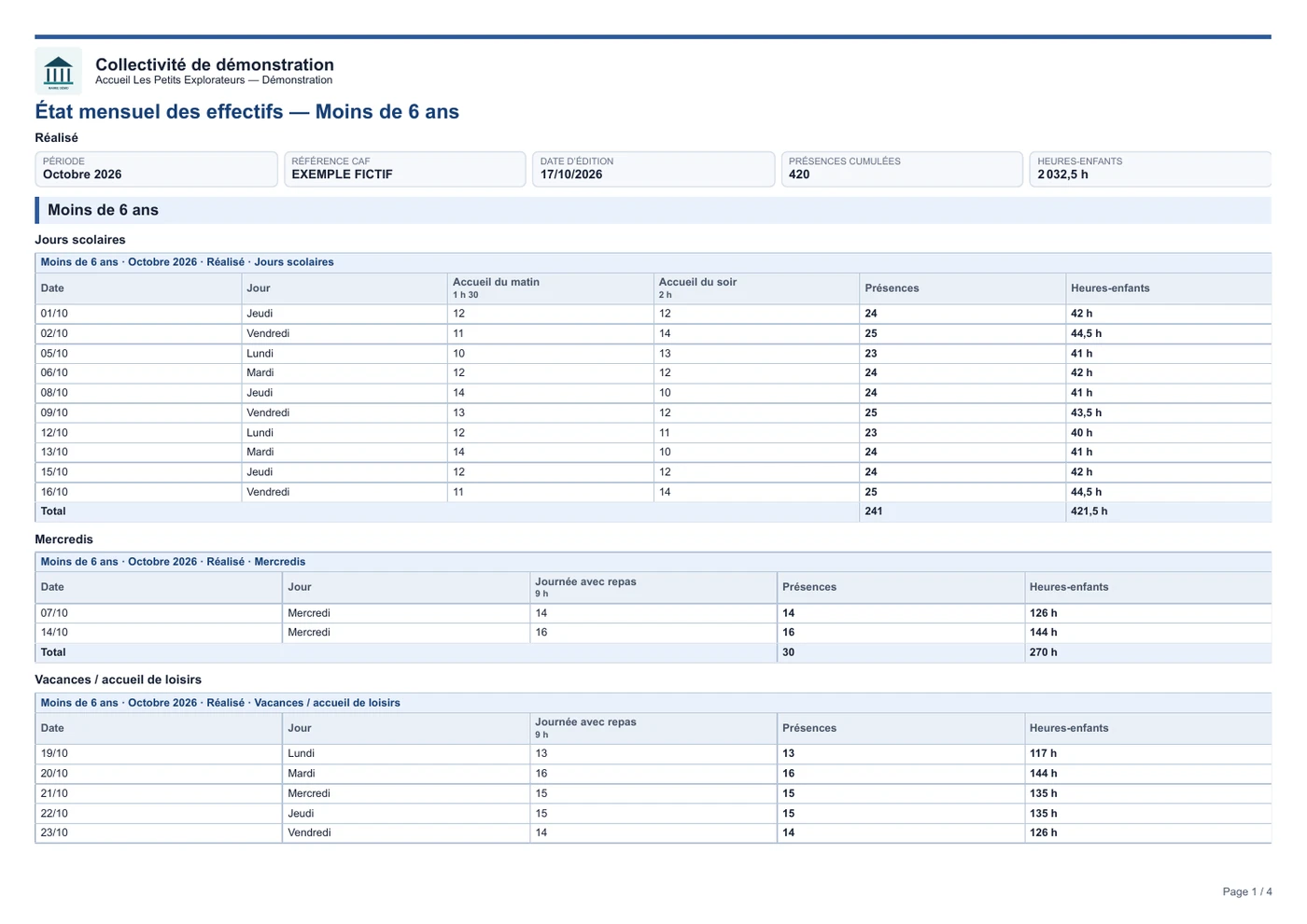Select the 'Collectivité de démonstration' heading
This screenshot has width=1307, height=924.
(215, 64)
